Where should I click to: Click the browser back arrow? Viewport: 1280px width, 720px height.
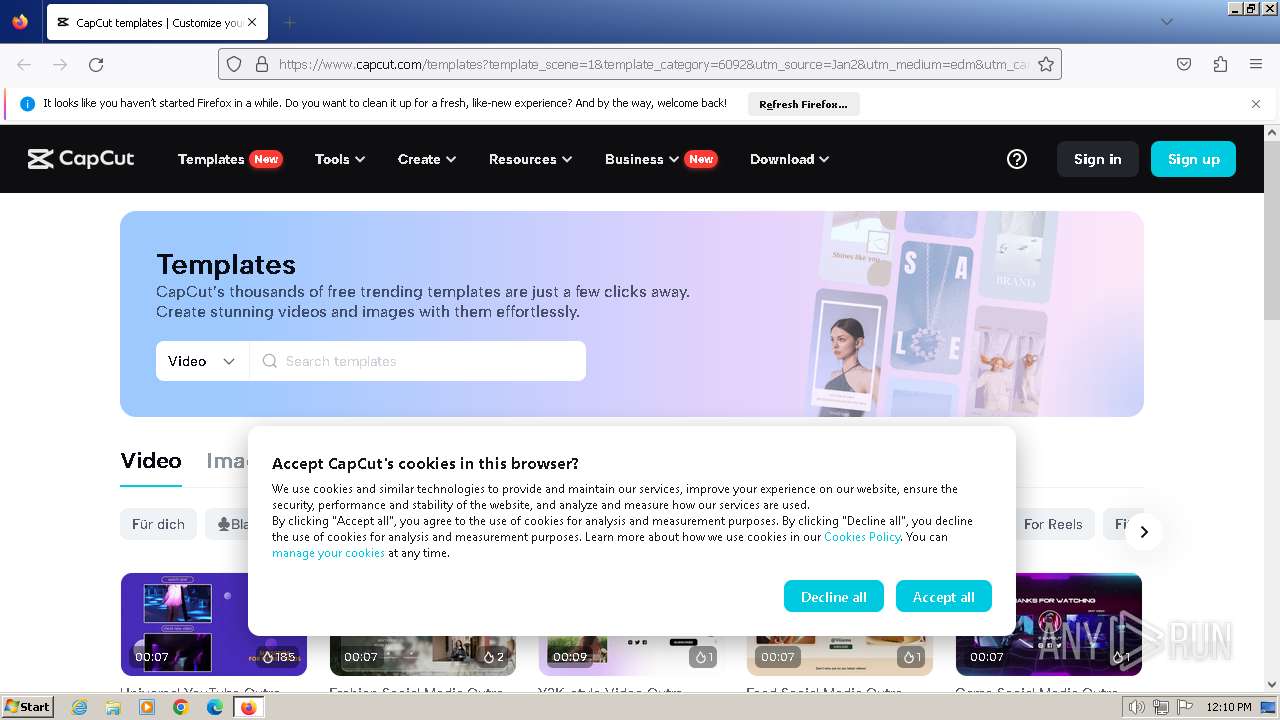coord(24,64)
